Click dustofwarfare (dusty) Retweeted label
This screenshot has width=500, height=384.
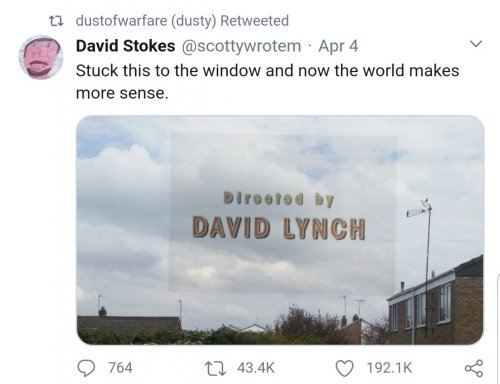(x=182, y=21)
